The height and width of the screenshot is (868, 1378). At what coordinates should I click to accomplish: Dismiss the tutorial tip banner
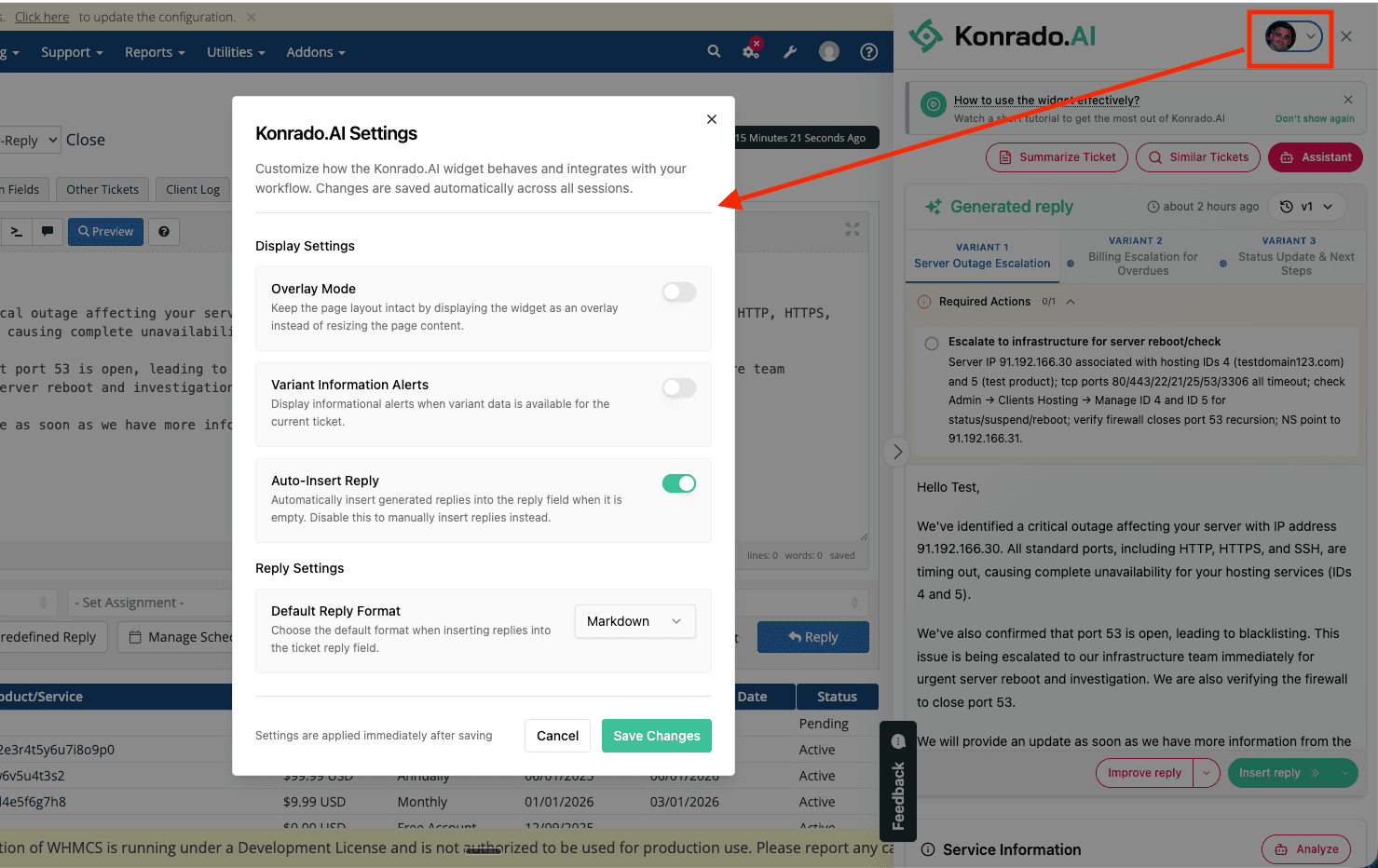pos(1348,100)
